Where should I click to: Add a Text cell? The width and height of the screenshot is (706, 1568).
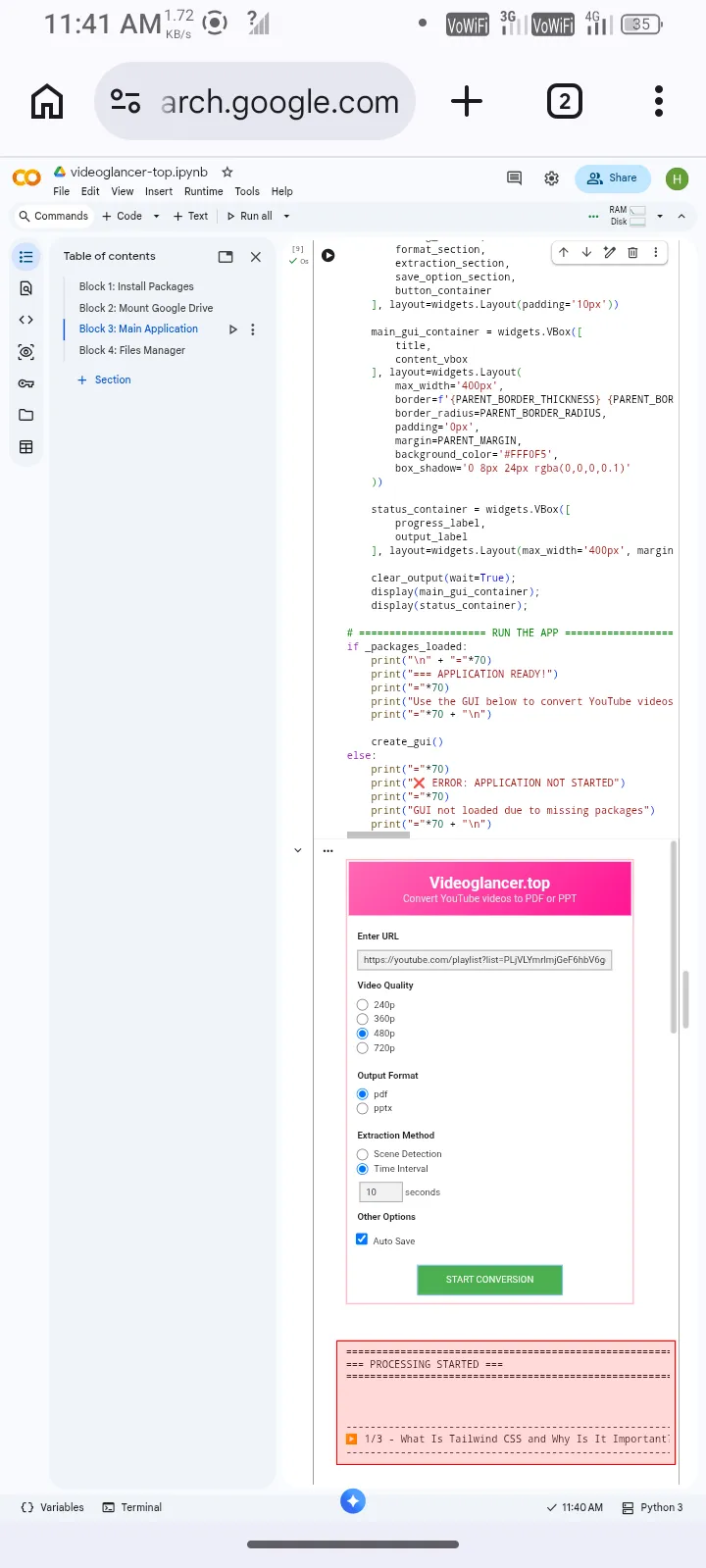click(x=190, y=217)
